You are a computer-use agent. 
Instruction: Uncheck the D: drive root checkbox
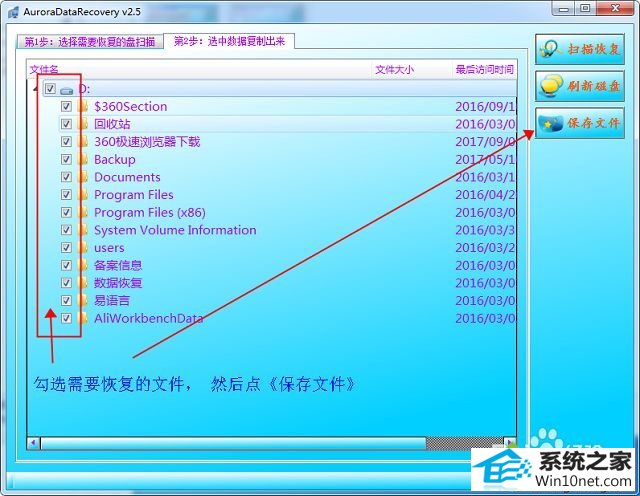pos(50,89)
